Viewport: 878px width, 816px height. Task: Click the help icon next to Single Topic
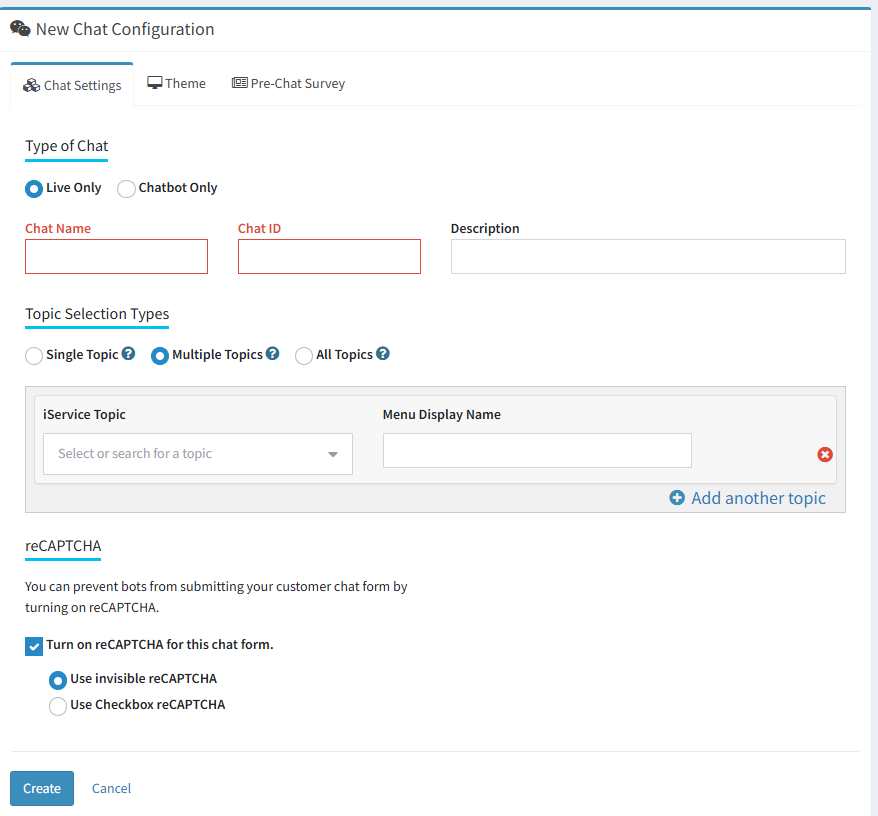128,354
